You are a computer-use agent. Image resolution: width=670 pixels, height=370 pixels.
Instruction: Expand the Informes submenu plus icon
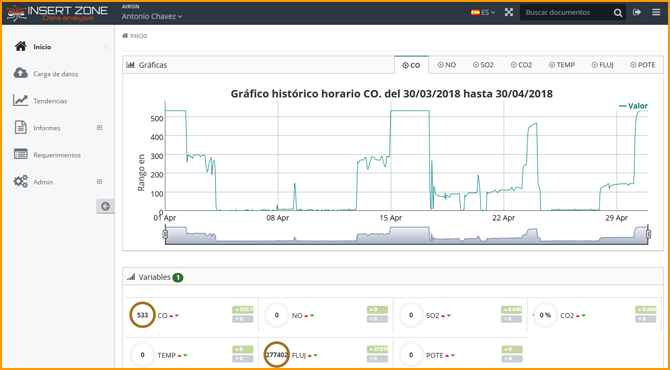pos(100,127)
